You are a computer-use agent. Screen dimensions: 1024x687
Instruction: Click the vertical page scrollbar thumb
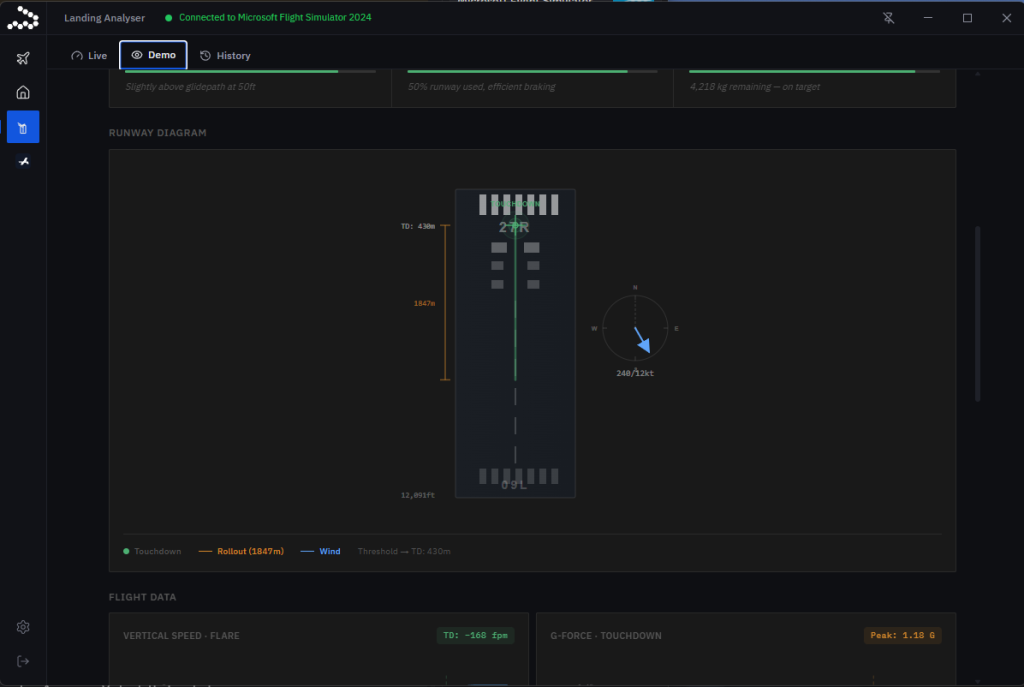click(x=978, y=313)
